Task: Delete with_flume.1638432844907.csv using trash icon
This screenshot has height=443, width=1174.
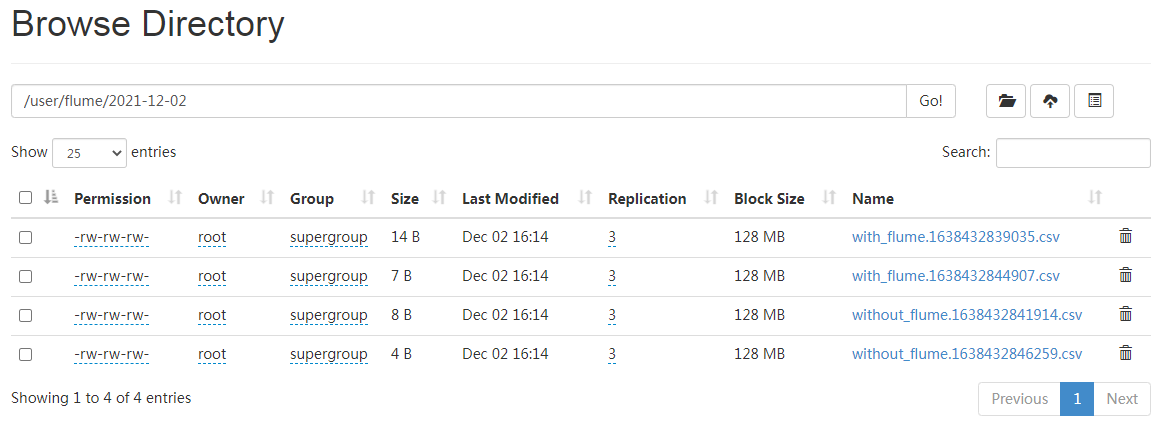Action: coord(1125,275)
